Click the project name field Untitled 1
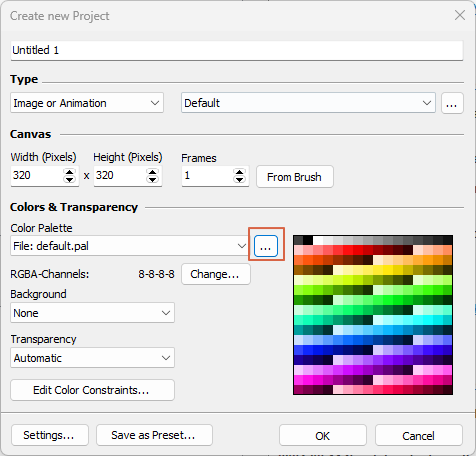This screenshot has height=456, width=476. pyautogui.click(x=237, y=50)
